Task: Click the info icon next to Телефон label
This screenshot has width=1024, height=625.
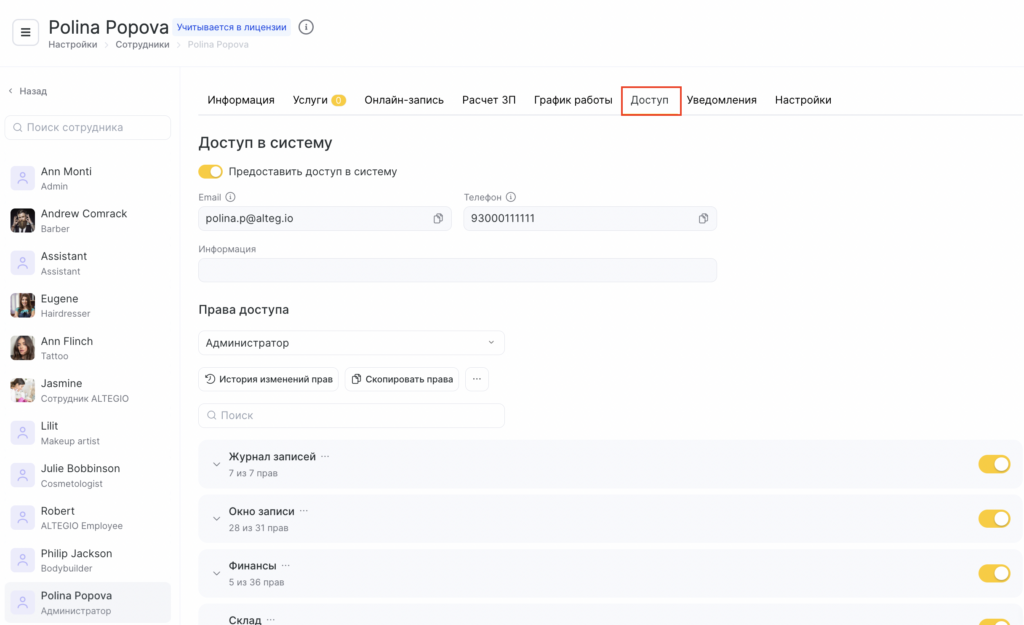Action: 511,198
